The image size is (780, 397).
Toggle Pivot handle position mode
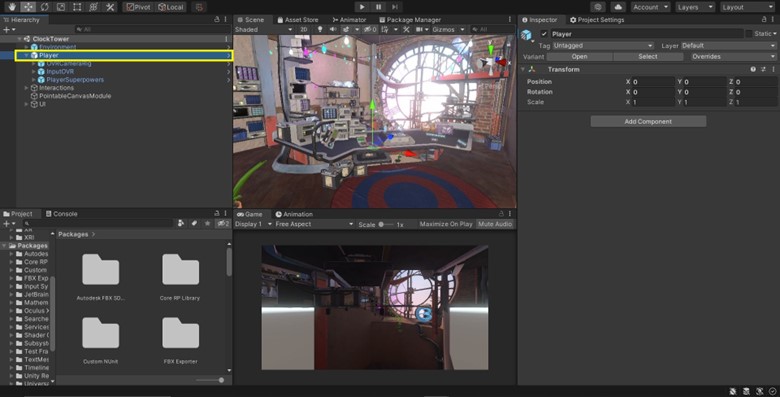pyautogui.click(x=138, y=7)
